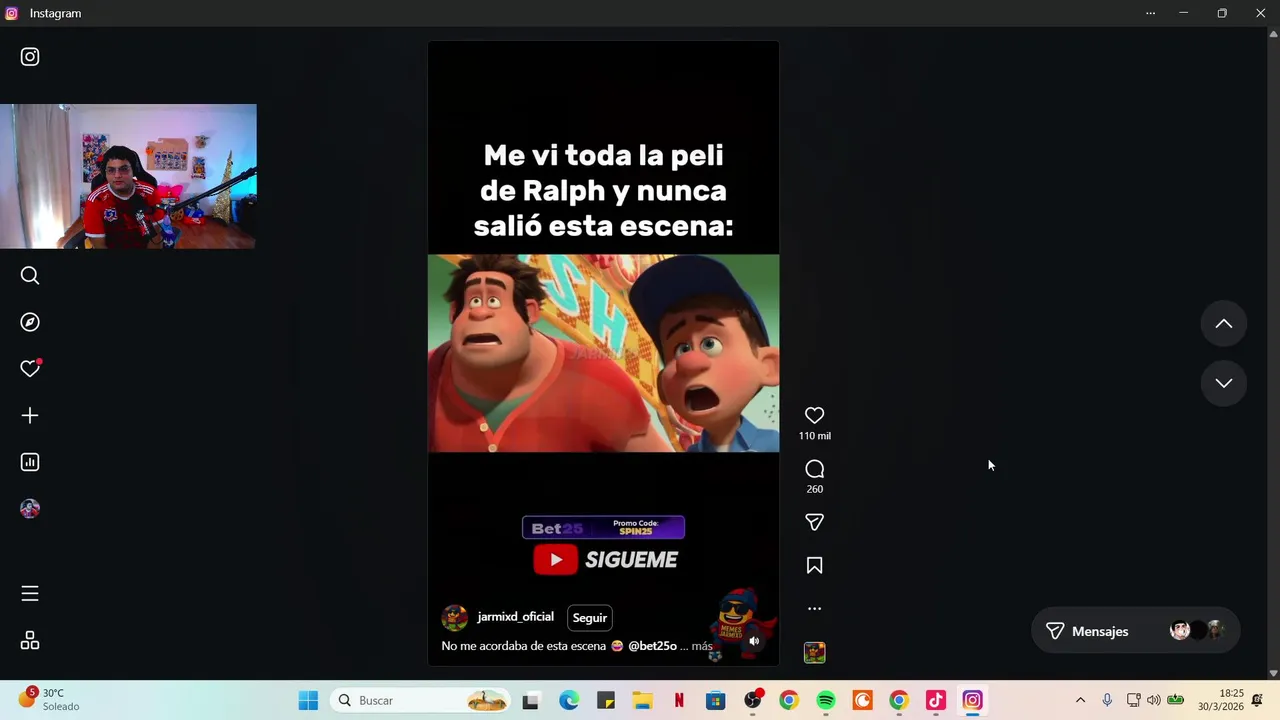1280x720 pixels.
Task: Open Explore compass icon in sidebar
Action: click(x=30, y=322)
